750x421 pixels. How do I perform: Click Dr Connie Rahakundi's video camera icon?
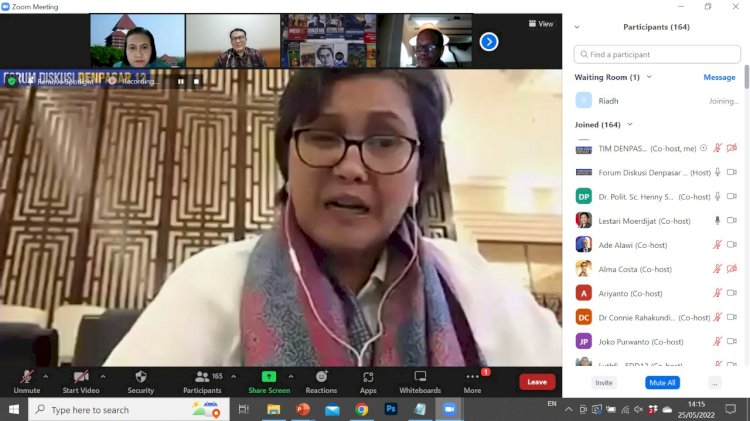[732, 317]
